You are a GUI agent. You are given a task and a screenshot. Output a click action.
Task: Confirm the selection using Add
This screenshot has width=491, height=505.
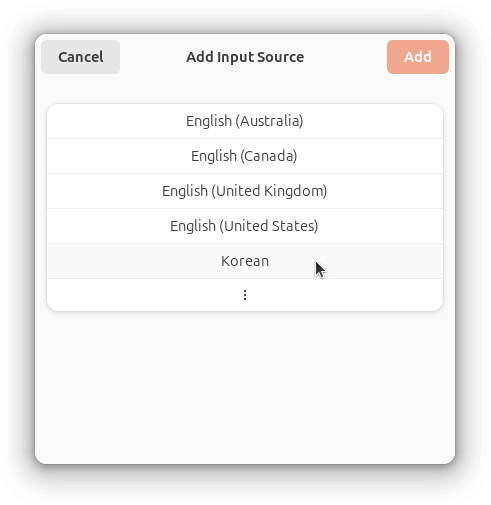pos(418,57)
